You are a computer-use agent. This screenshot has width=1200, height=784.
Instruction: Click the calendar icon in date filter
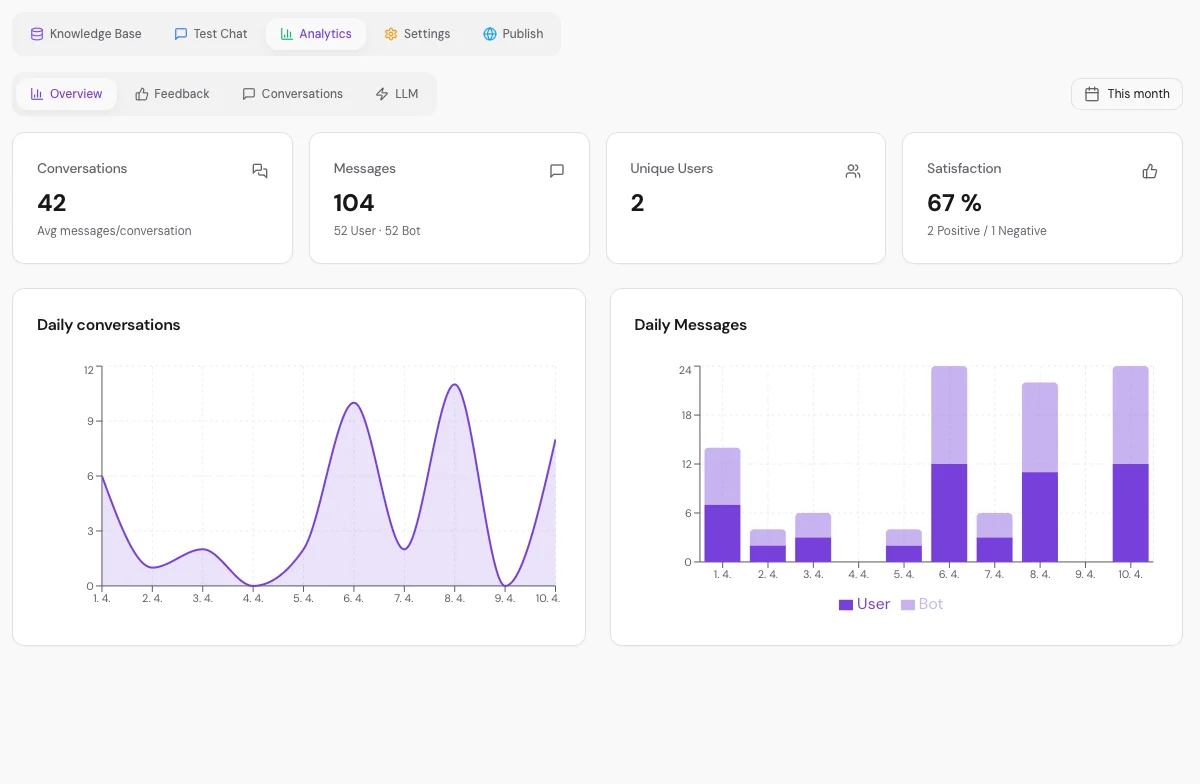tap(1092, 94)
